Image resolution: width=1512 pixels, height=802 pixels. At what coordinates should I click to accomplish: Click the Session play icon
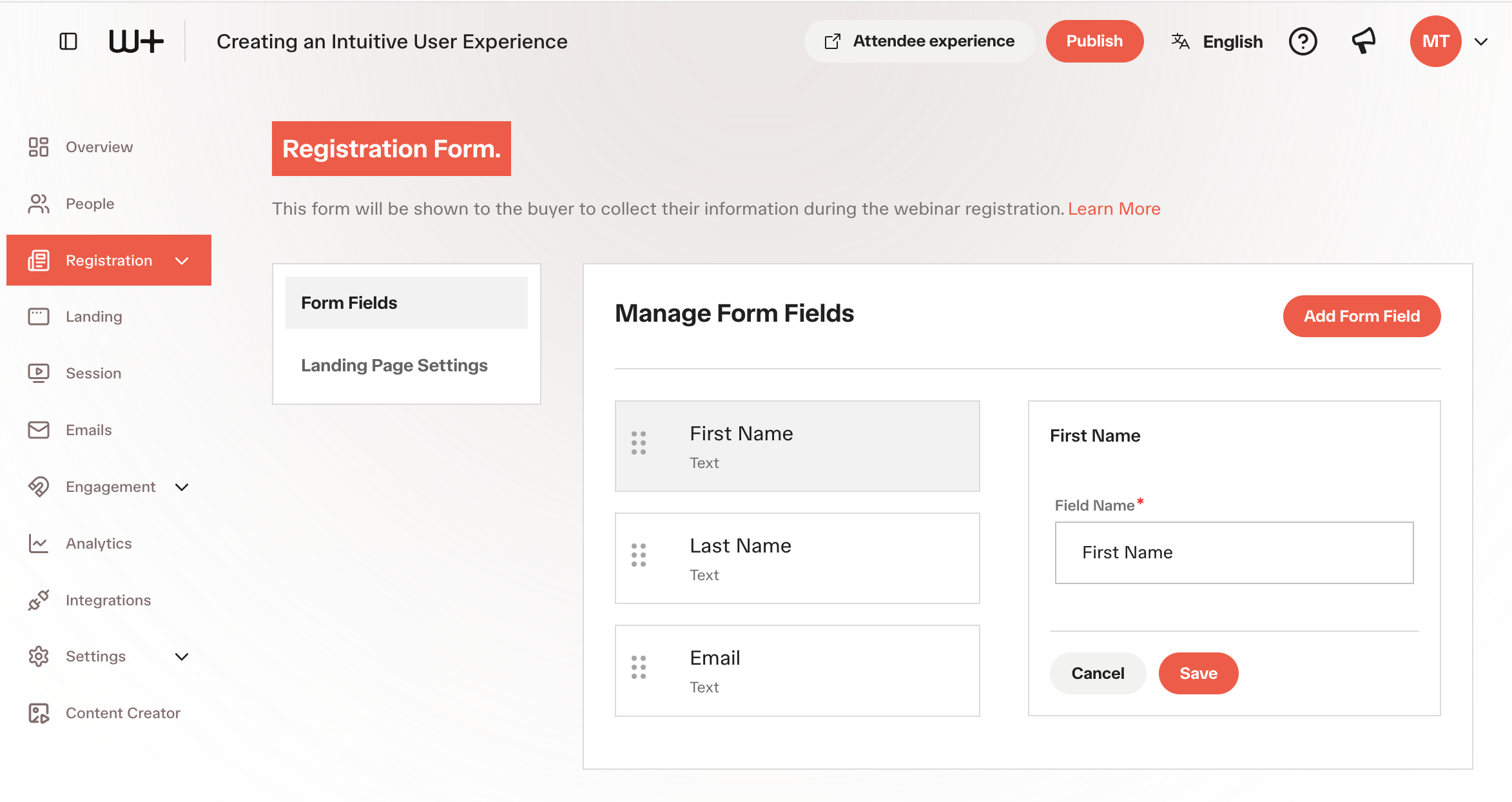[x=39, y=373]
